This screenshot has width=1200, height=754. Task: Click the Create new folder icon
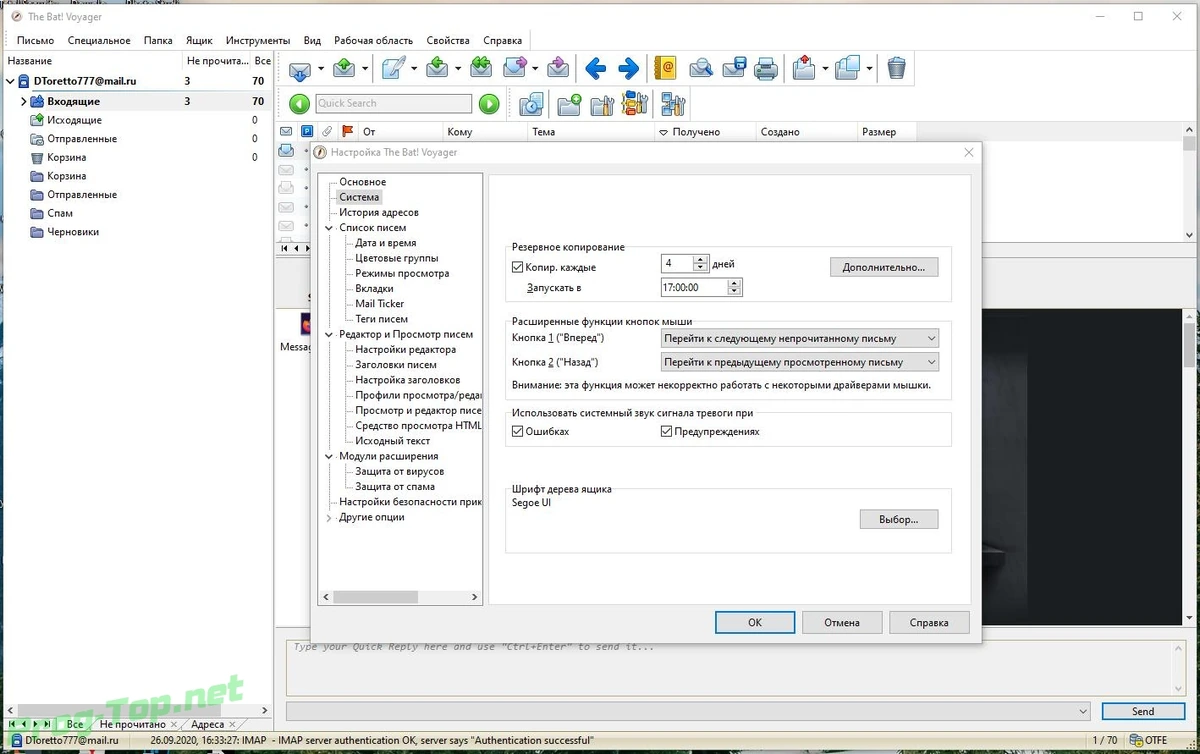coord(569,103)
